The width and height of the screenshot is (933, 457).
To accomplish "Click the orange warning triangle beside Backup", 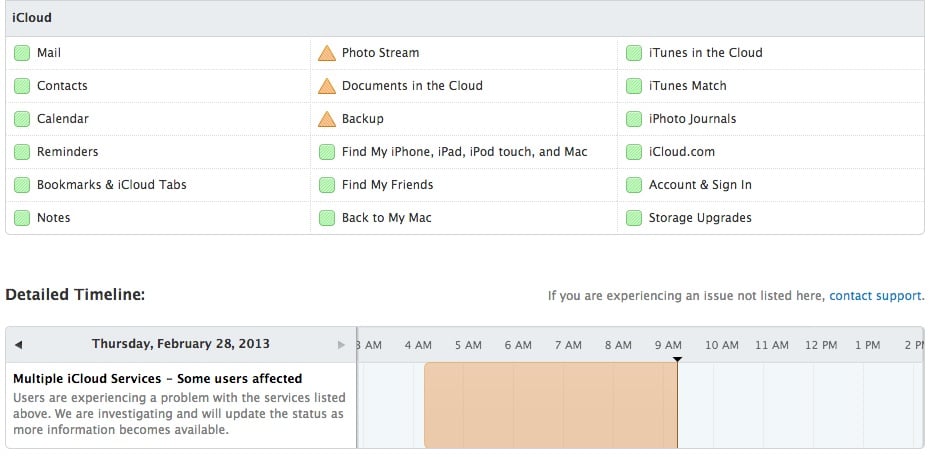I will pyautogui.click(x=327, y=119).
